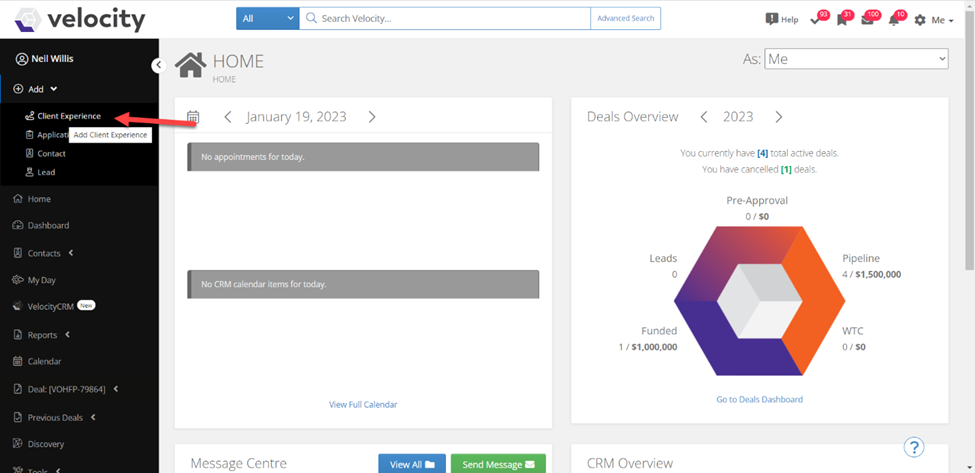The width and height of the screenshot is (975, 473).
Task: Open the View Full Calendar link
Action: point(363,405)
